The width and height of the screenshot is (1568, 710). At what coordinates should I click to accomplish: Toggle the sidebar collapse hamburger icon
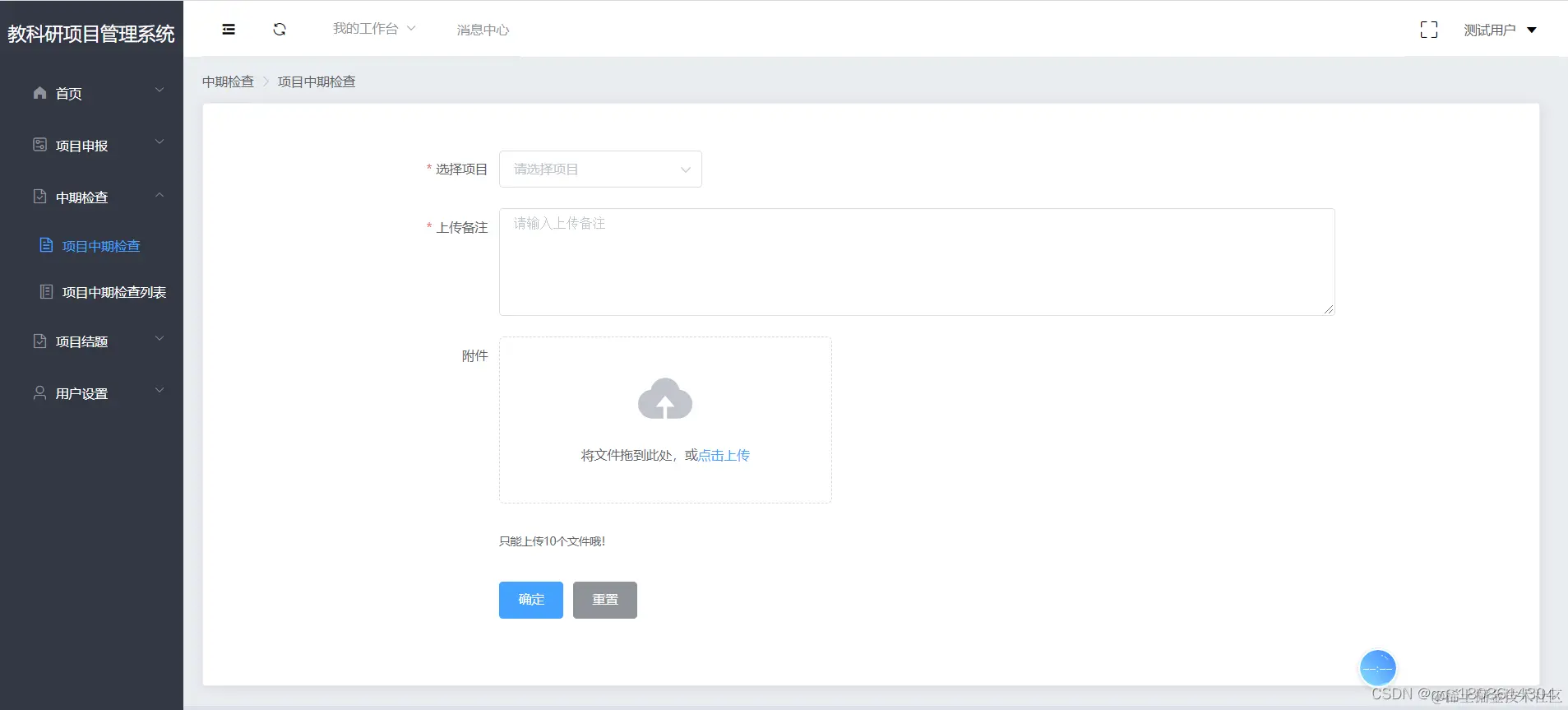click(x=229, y=30)
